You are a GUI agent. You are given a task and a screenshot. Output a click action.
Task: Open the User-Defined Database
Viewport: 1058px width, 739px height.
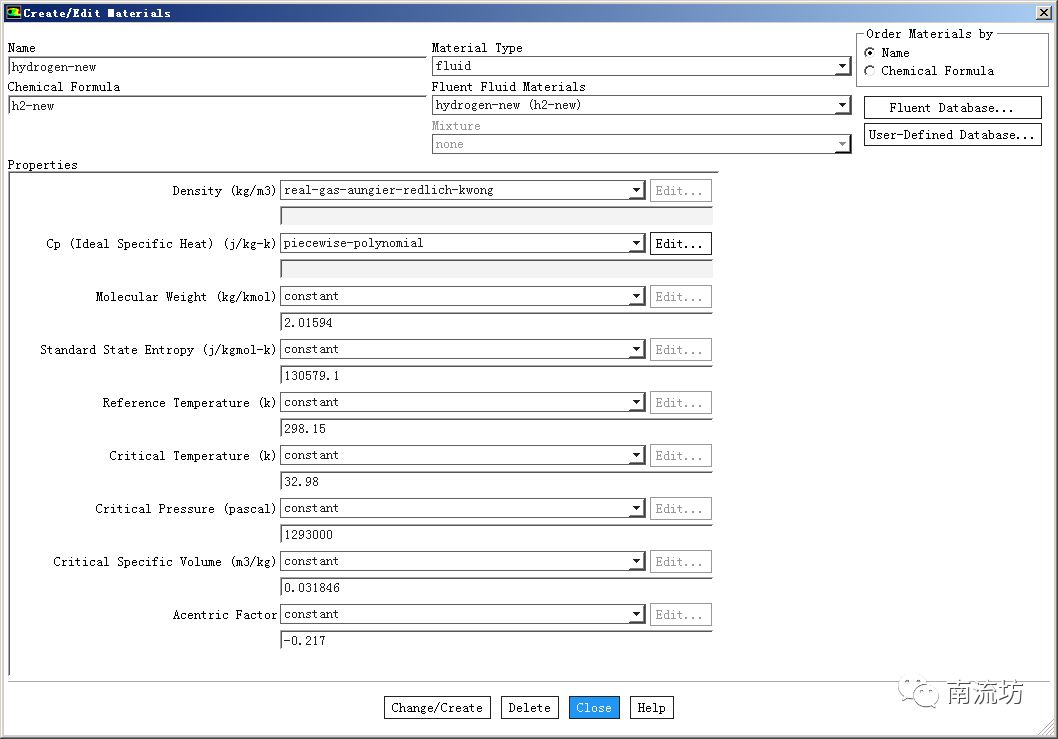pos(952,135)
